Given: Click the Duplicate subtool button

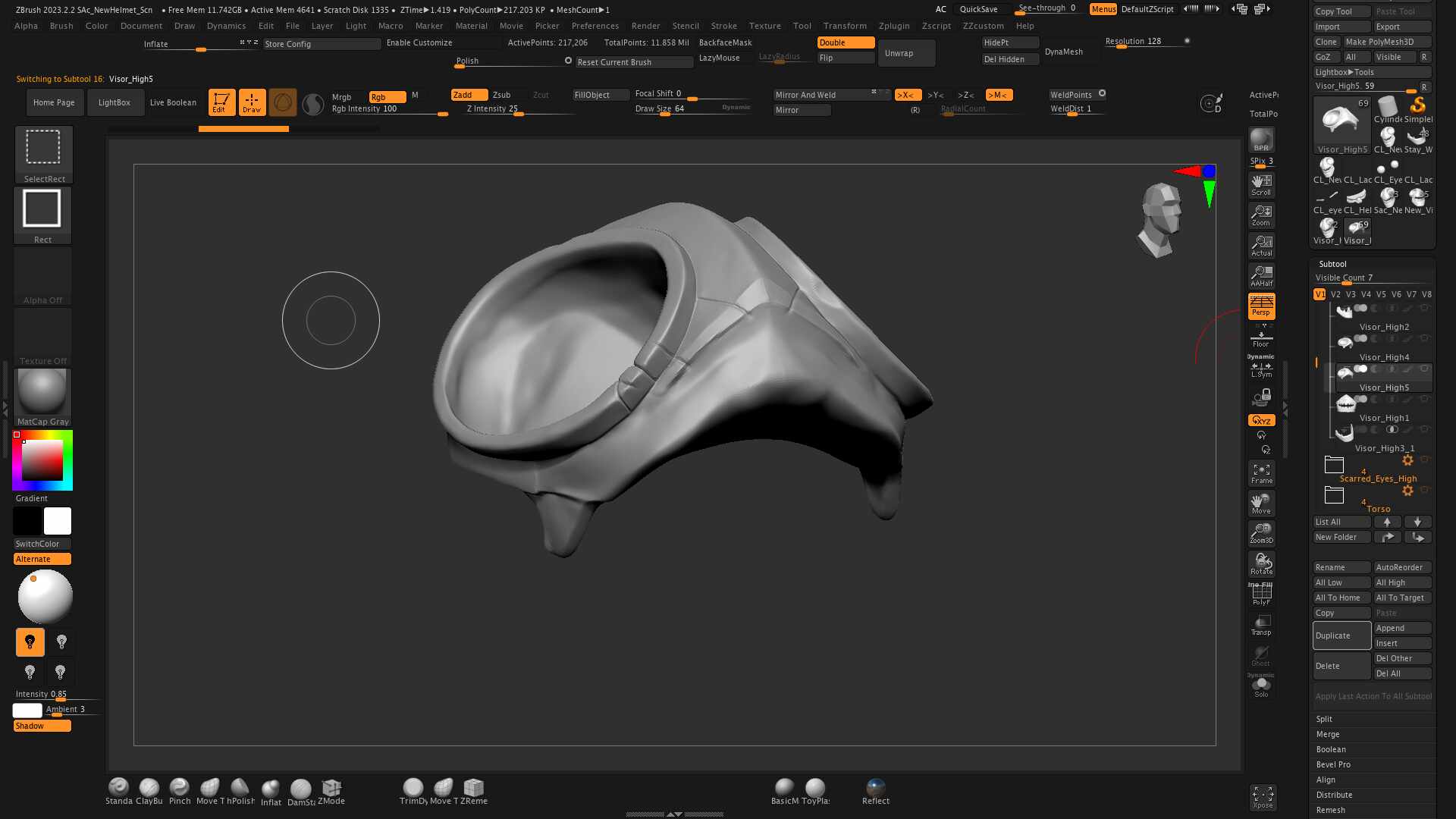Looking at the screenshot, I should (1341, 635).
